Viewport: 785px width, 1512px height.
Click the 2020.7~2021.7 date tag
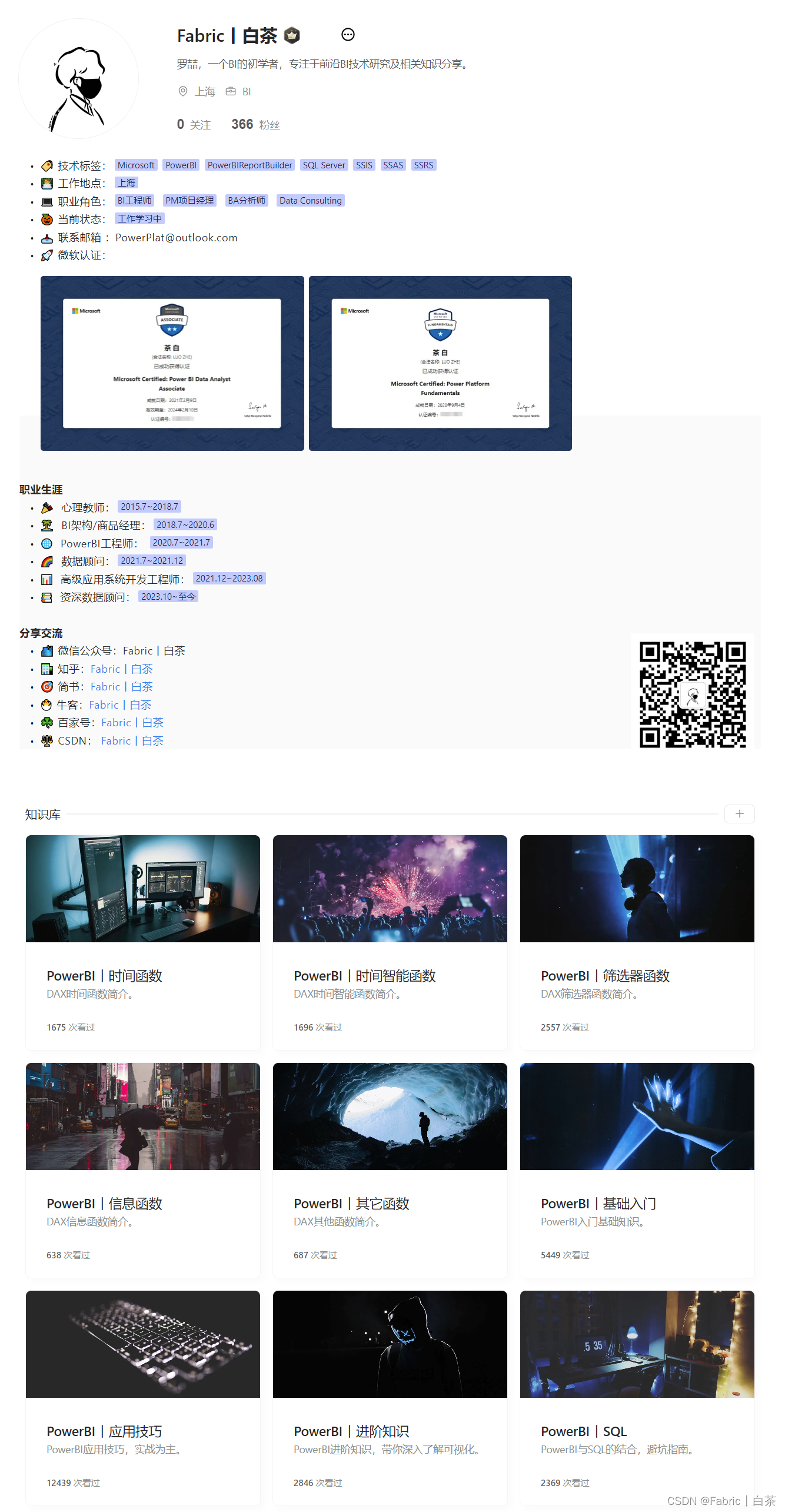tap(181, 543)
